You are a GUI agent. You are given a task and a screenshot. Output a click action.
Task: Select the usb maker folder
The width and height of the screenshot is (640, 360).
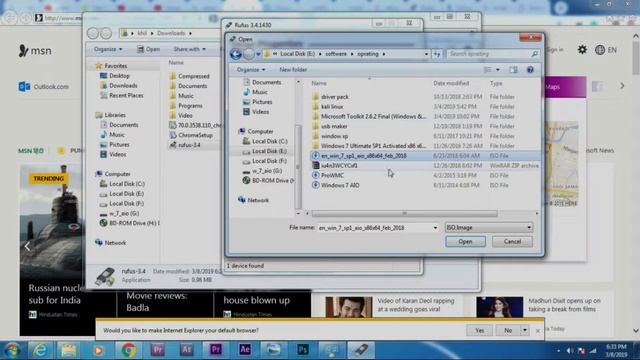tap(334, 127)
